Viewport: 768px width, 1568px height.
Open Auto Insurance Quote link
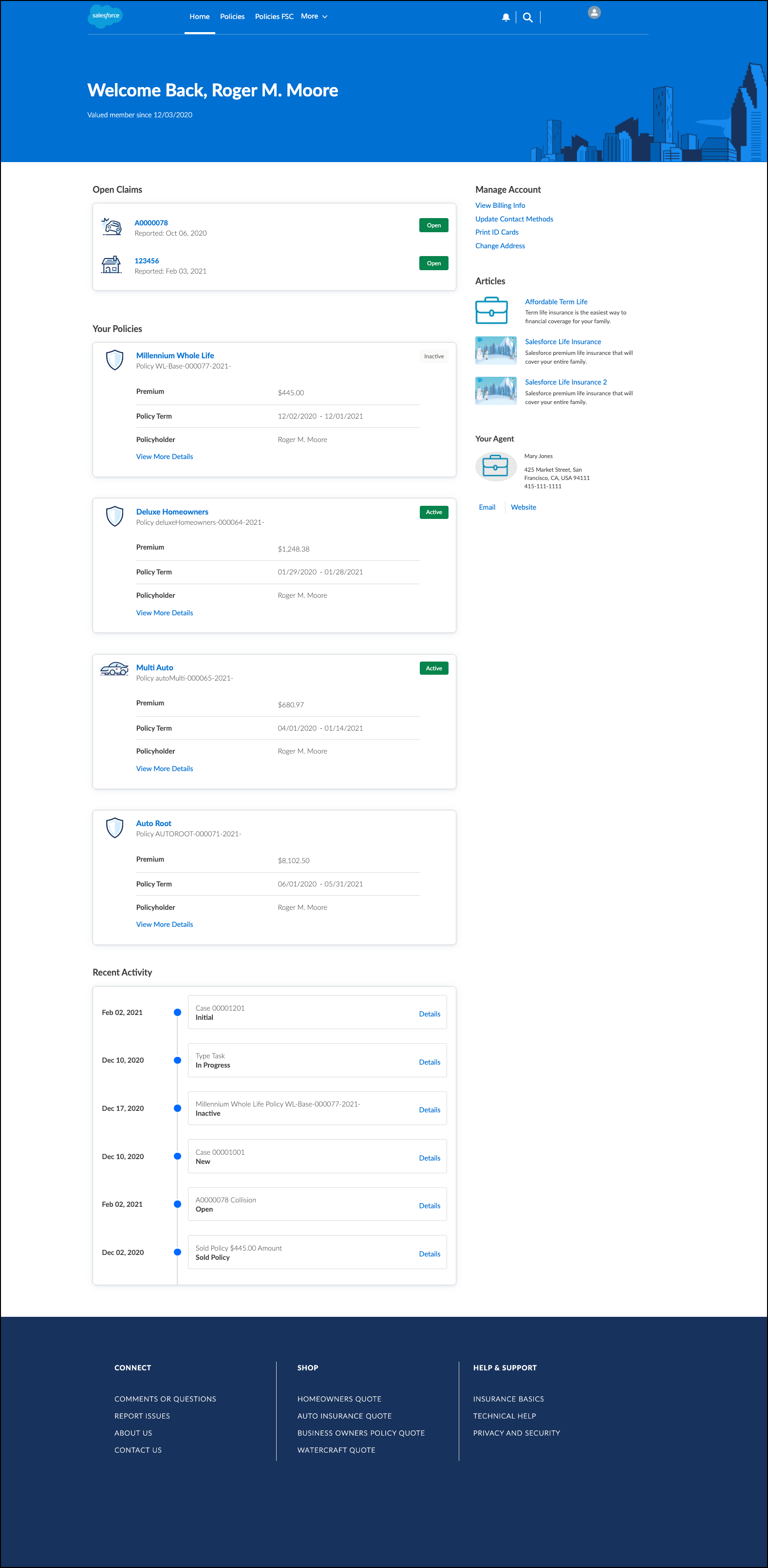click(344, 1416)
